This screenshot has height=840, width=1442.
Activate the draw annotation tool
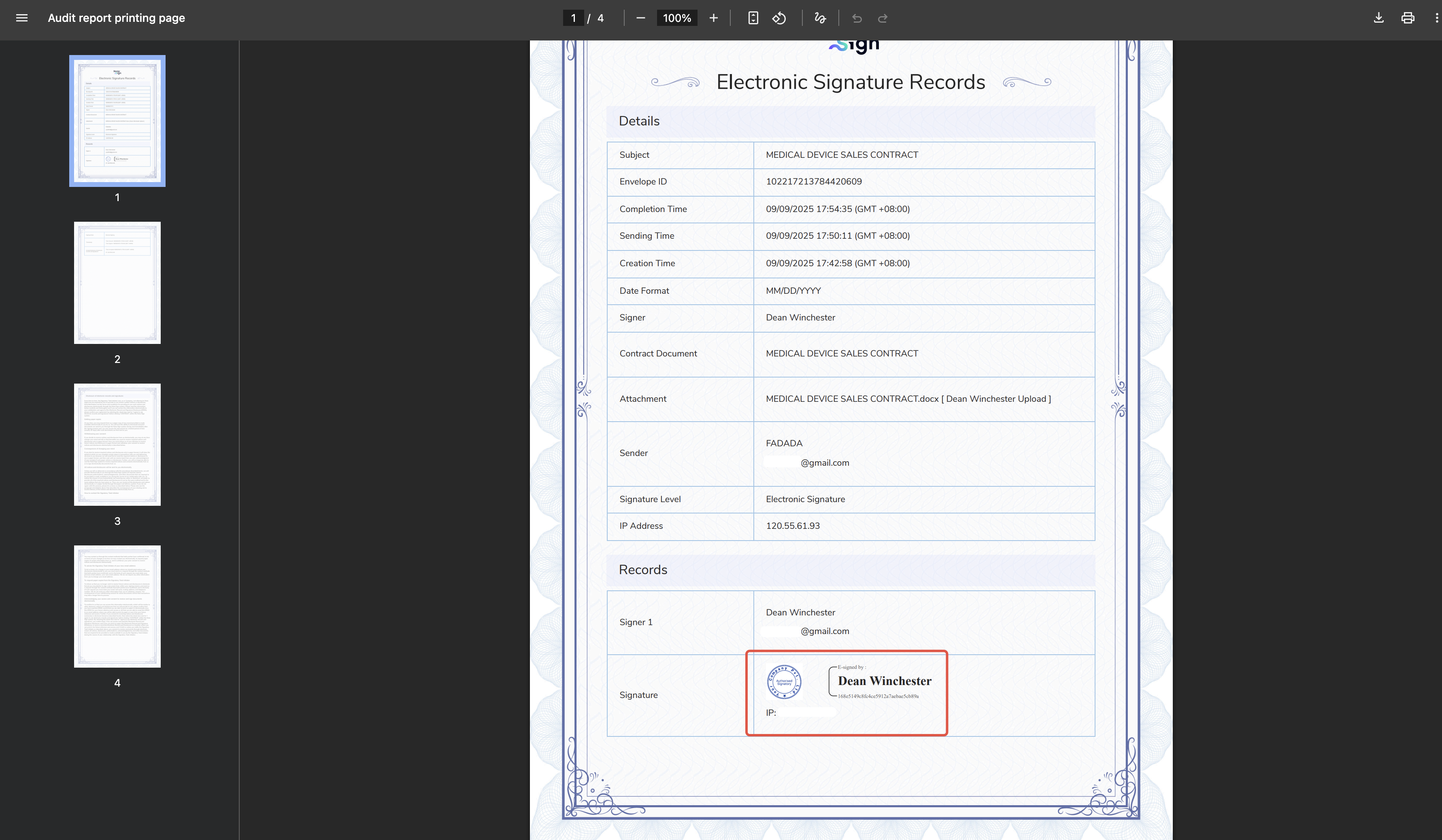click(x=820, y=18)
